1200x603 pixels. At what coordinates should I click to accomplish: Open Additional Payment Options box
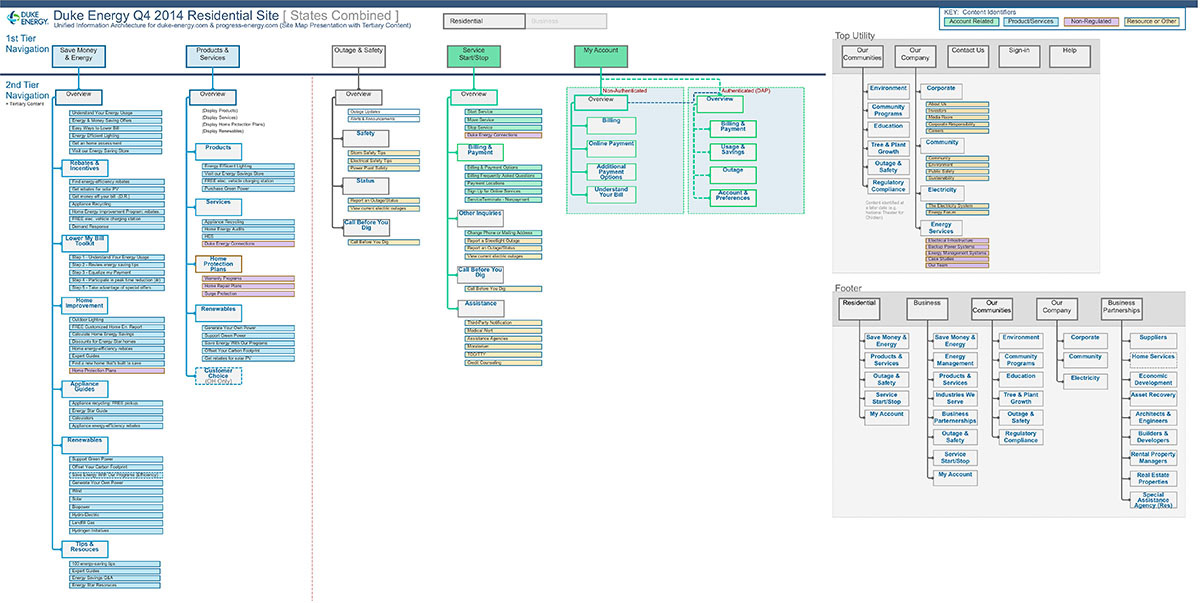[x=611, y=171]
